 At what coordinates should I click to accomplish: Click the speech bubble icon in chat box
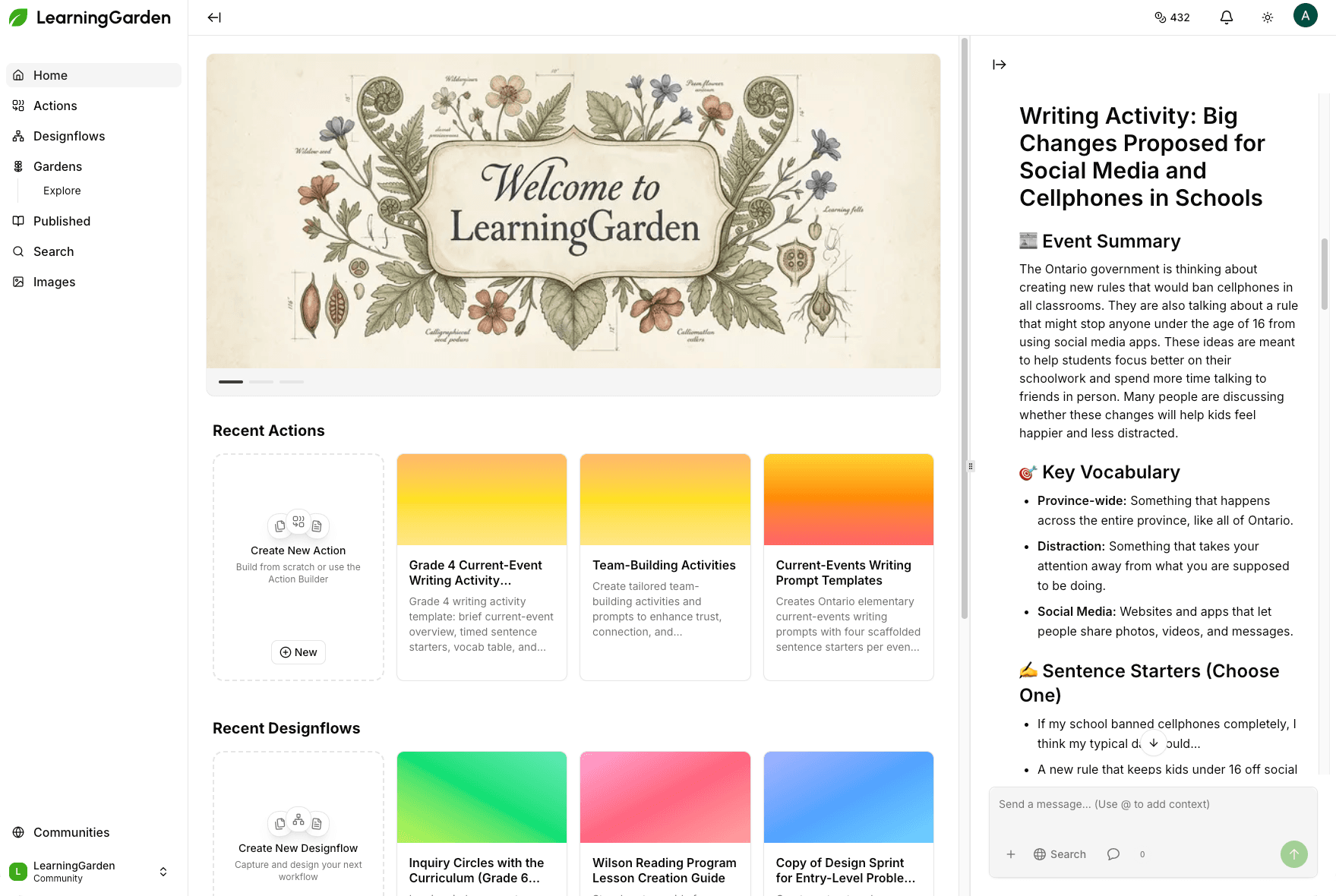(1113, 854)
